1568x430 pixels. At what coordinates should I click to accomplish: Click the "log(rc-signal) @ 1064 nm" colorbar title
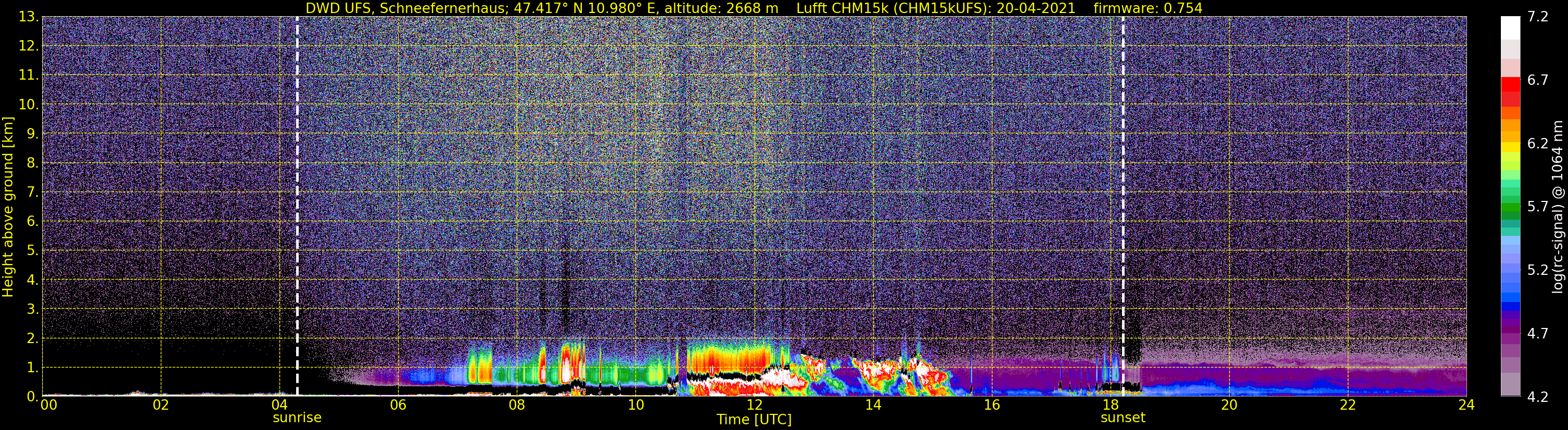(x=1557, y=207)
